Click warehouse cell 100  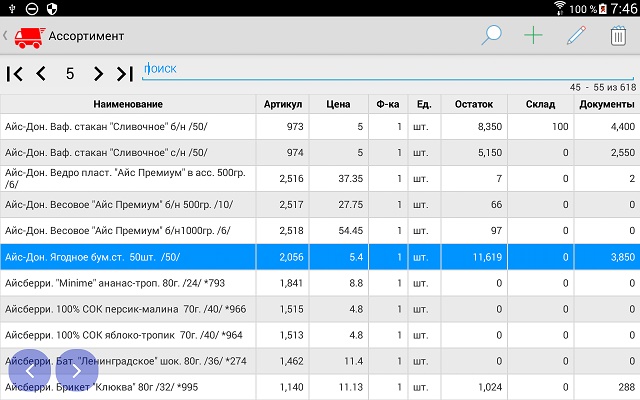tap(540, 127)
